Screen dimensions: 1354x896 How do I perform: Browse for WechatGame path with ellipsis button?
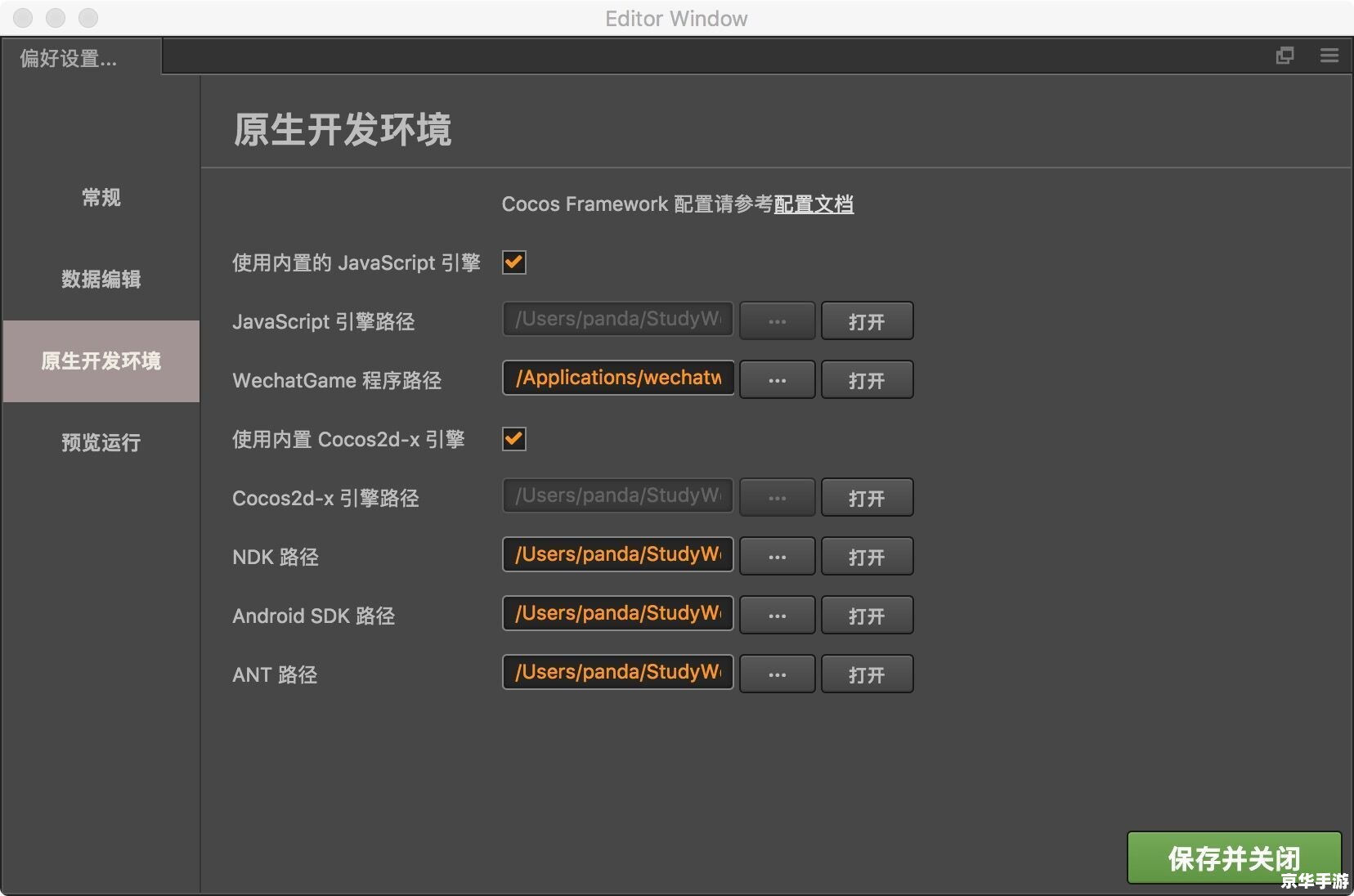coord(777,380)
